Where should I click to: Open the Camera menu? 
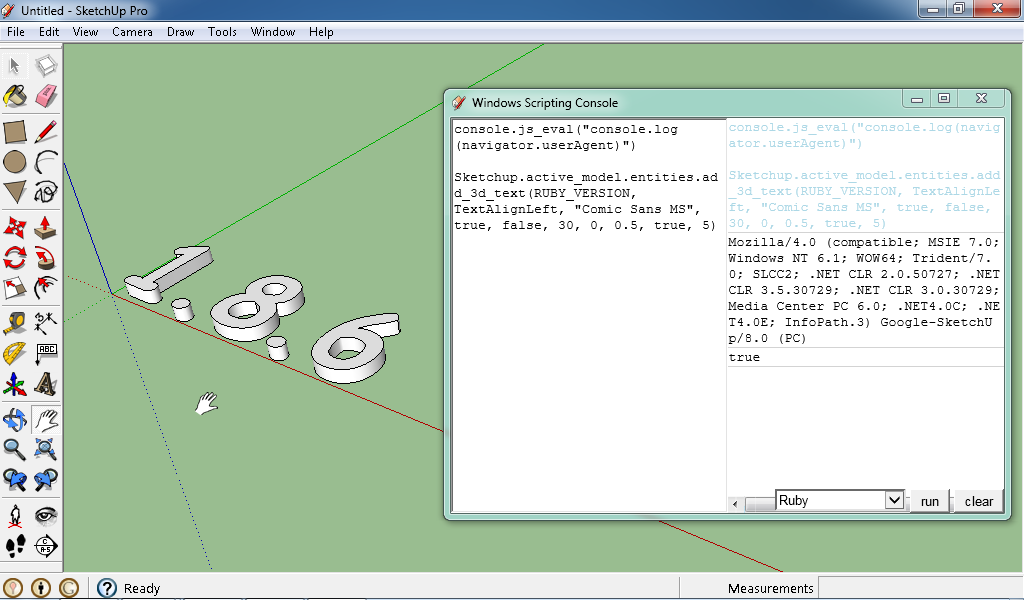pyautogui.click(x=133, y=32)
